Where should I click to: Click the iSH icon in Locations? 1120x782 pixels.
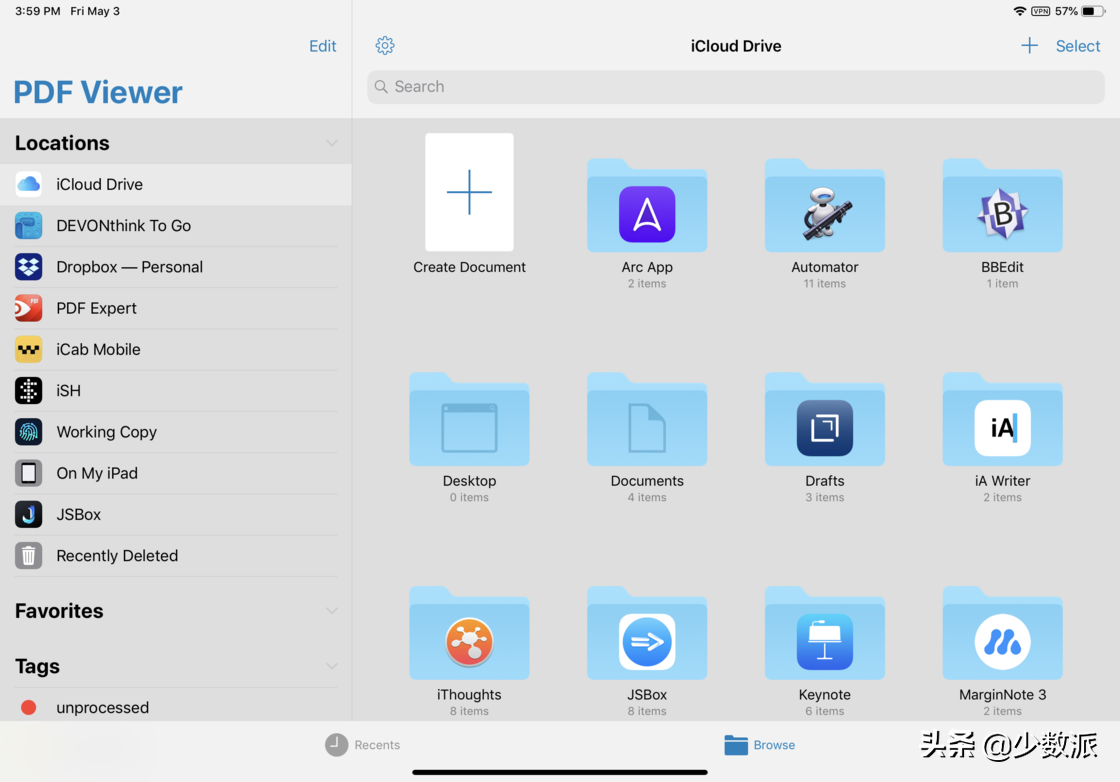click(29, 391)
